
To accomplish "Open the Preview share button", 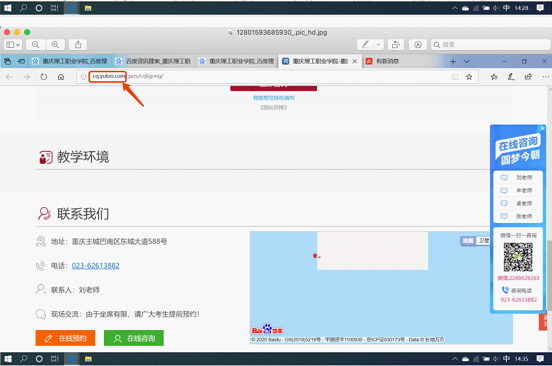I will (78, 45).
